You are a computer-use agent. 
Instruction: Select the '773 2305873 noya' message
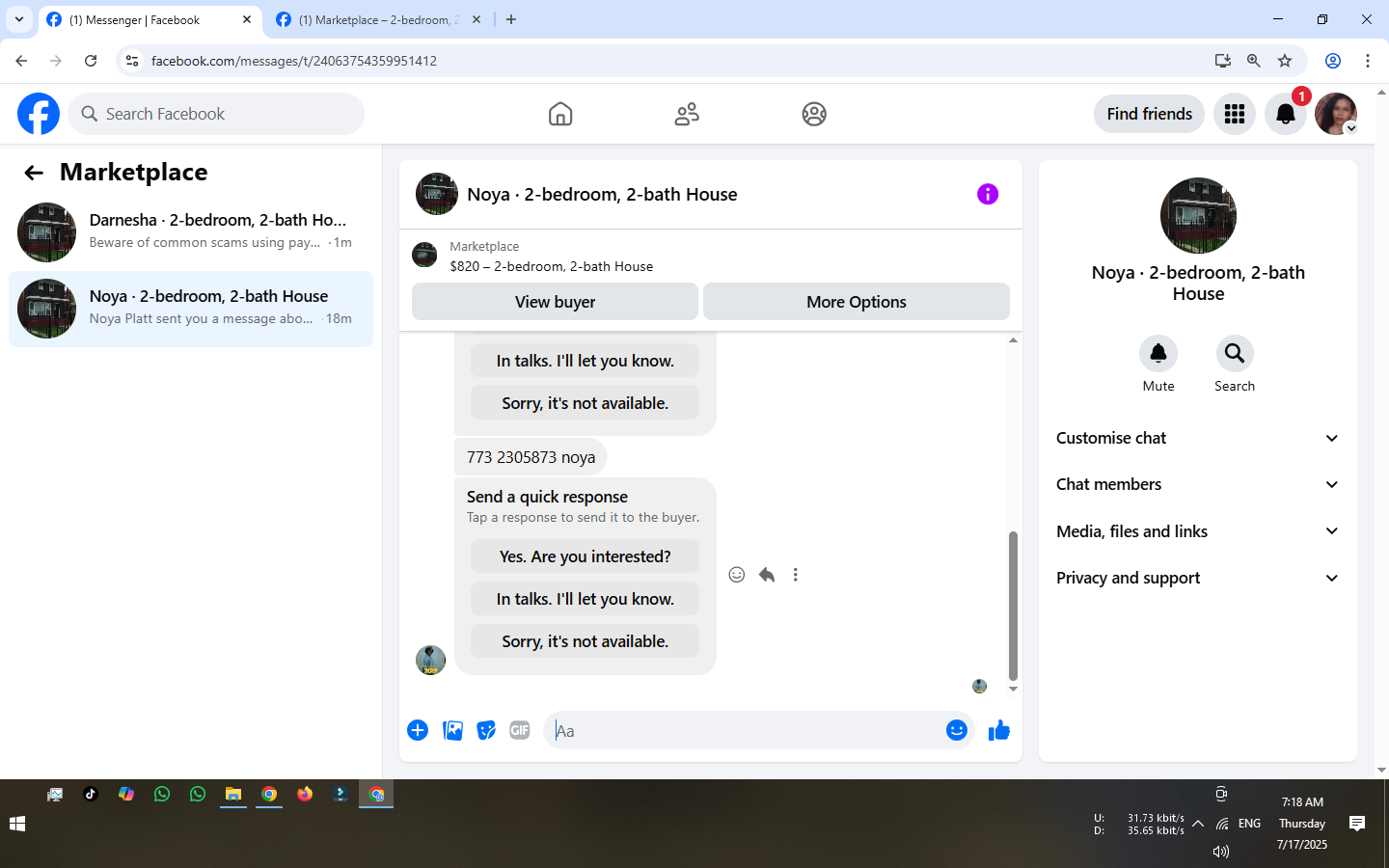tap(531, 457)
